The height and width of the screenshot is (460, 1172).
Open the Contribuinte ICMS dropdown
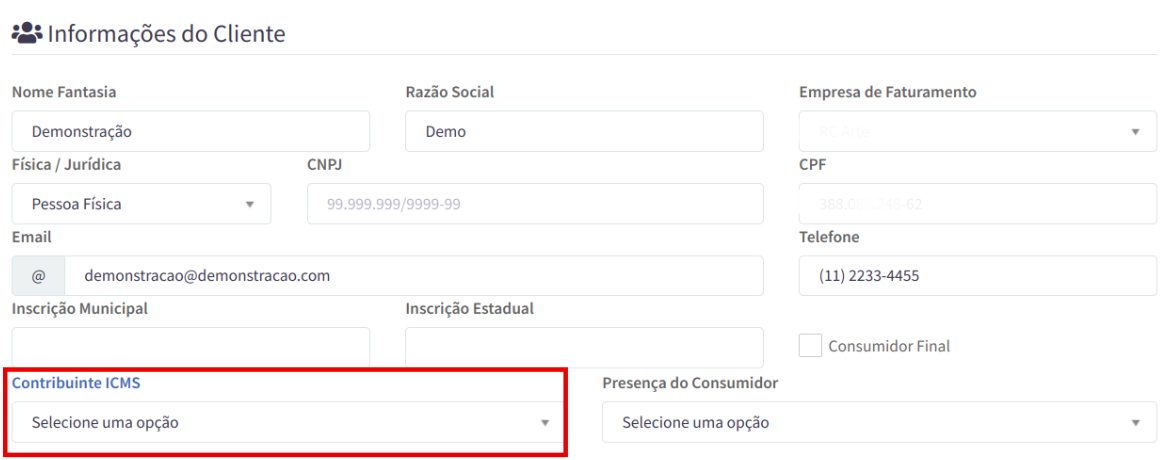(x=288, y=423)
